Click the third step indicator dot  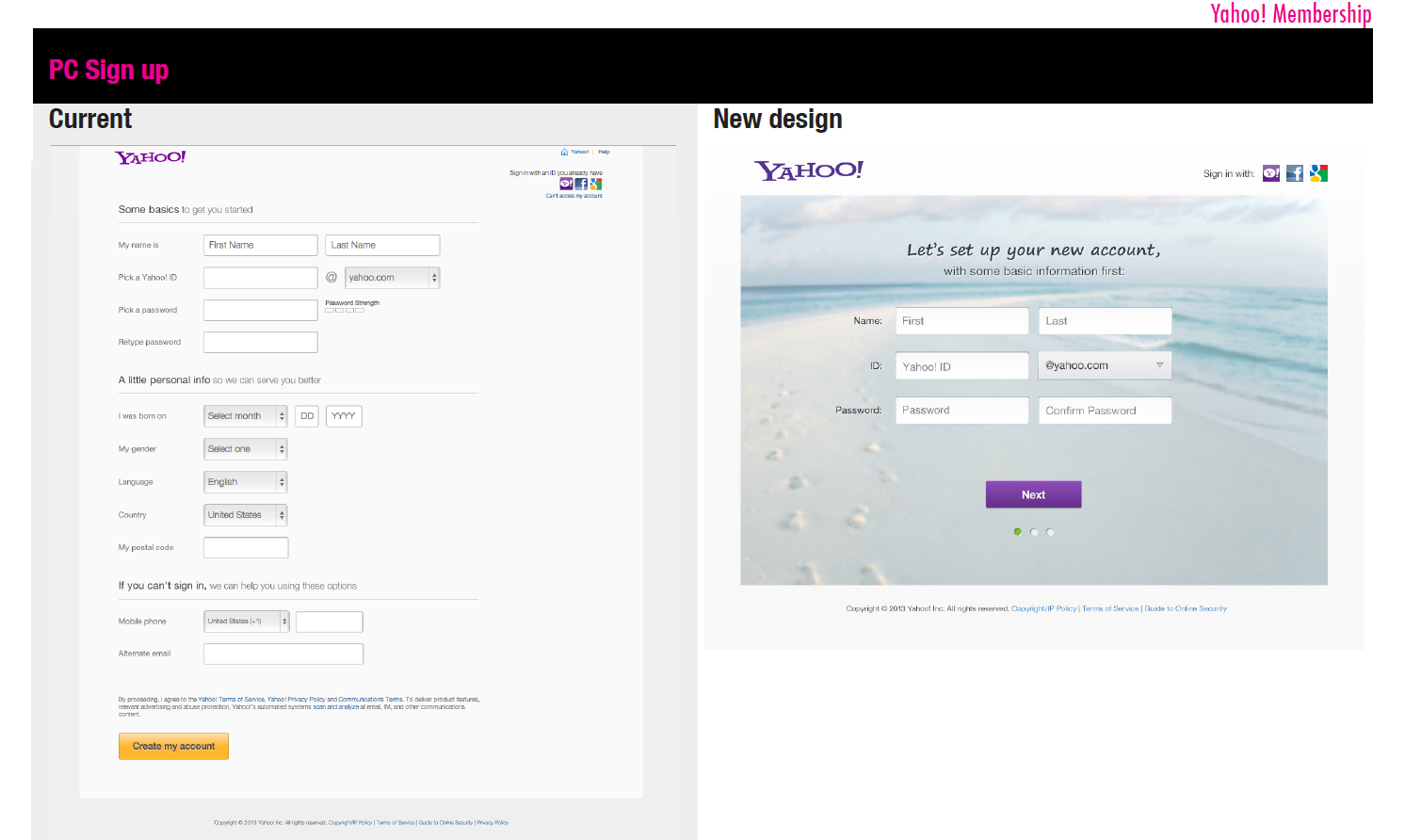pyautogui.click(x=1050, y=532)
